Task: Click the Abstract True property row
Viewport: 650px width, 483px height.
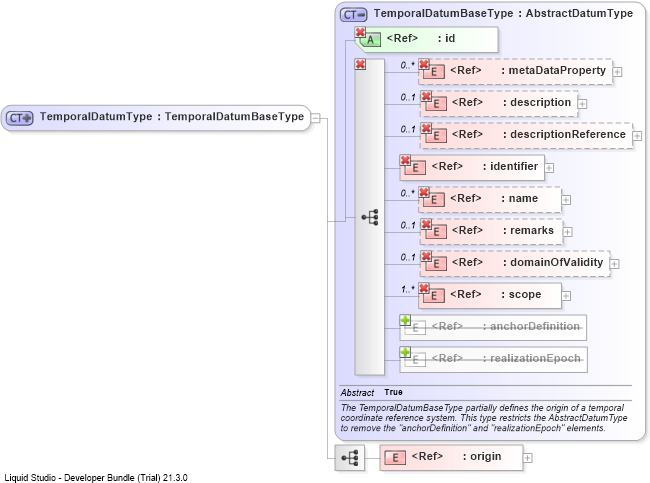Action: [x=486, y=392]
